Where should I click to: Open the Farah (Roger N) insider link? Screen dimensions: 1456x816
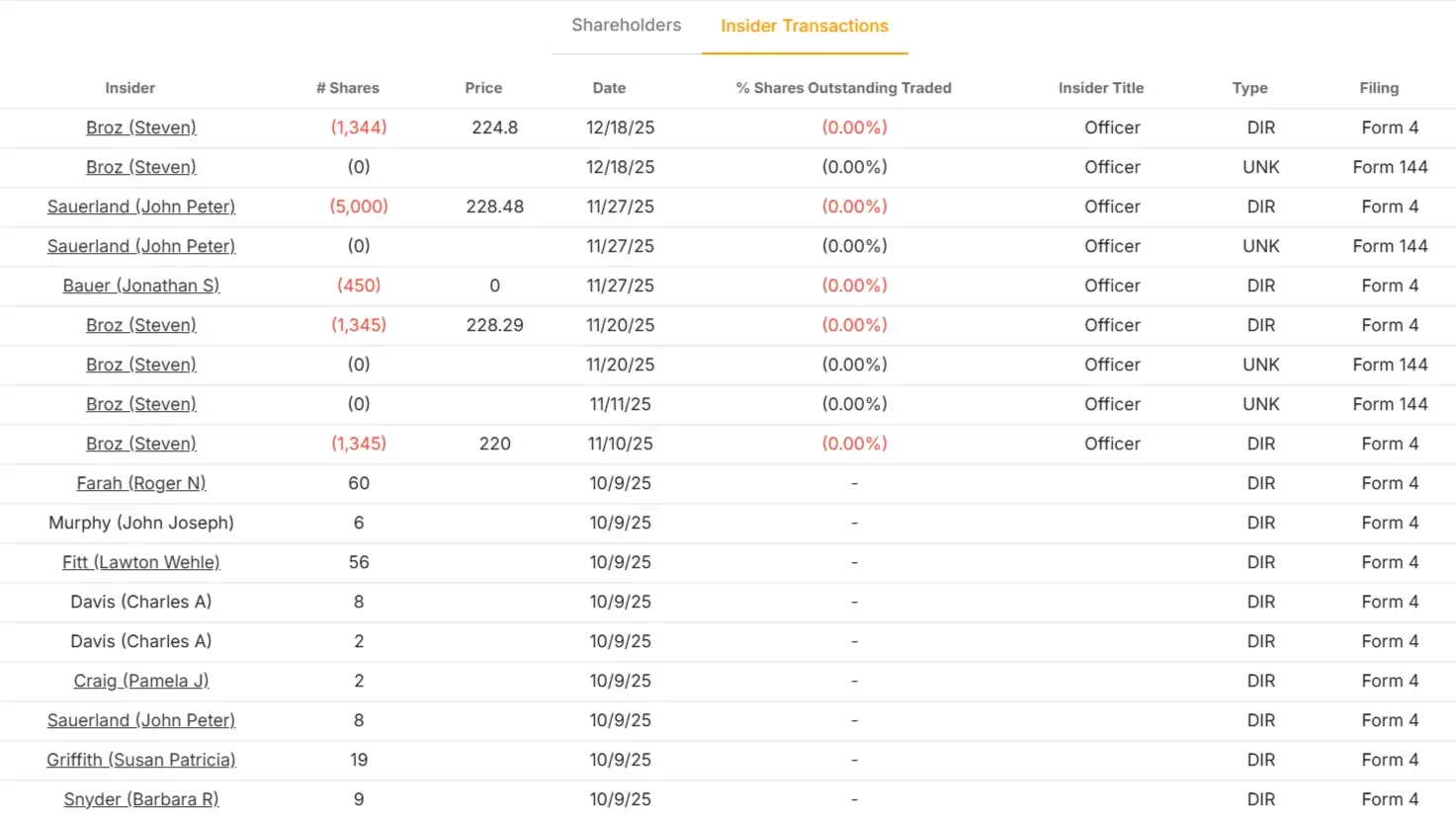coord(141,483)
